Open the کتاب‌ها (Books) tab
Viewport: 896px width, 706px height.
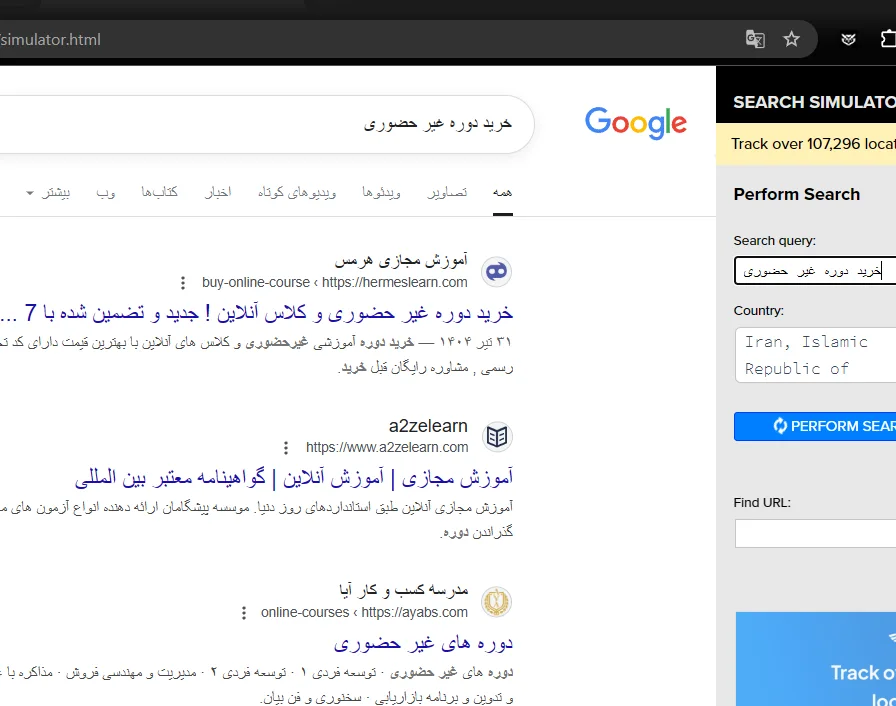[159, 192]
